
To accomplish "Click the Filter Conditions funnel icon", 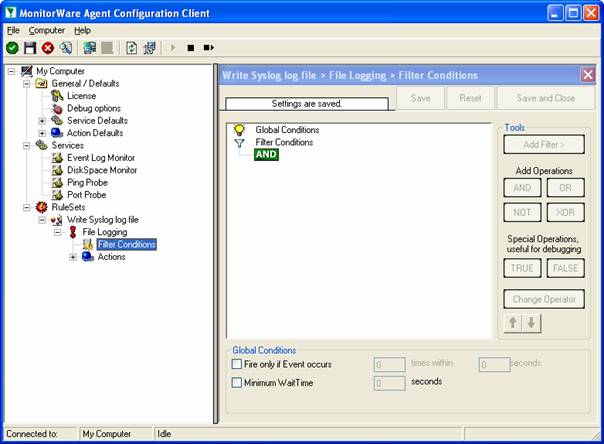I will click(x=239, y=143).
